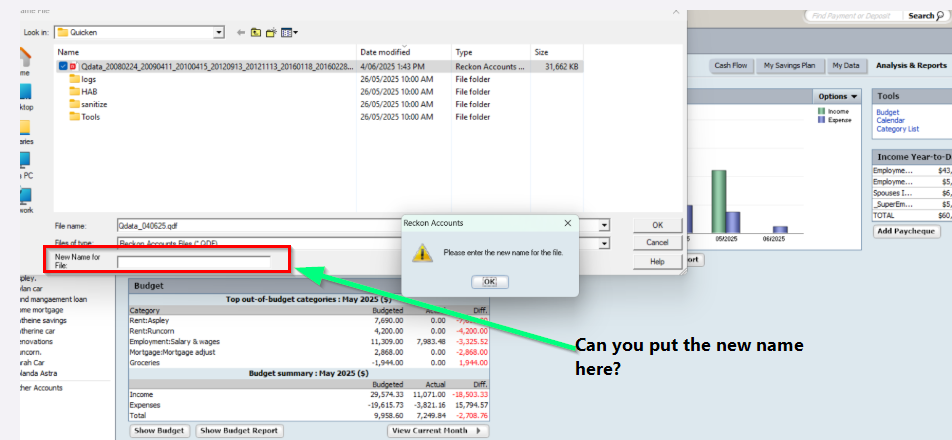This screenshot has height=440, width=952.
Task: Click the Help button in file dialog
Action: (x=658, y=262)
